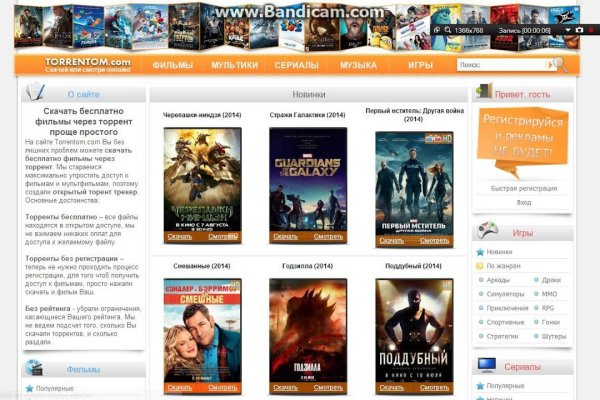Click the gamepad icon in Игры panel

click(x=487, y=228)
